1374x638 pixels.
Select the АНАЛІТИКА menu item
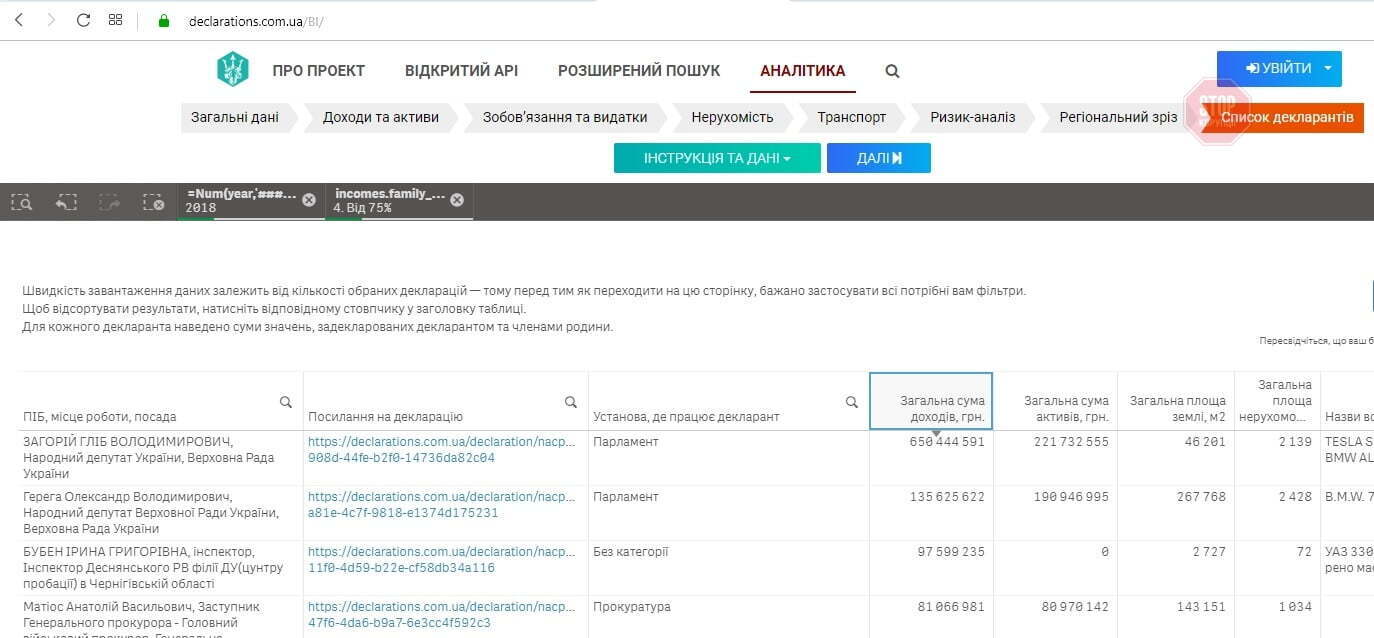click(802, 70)
